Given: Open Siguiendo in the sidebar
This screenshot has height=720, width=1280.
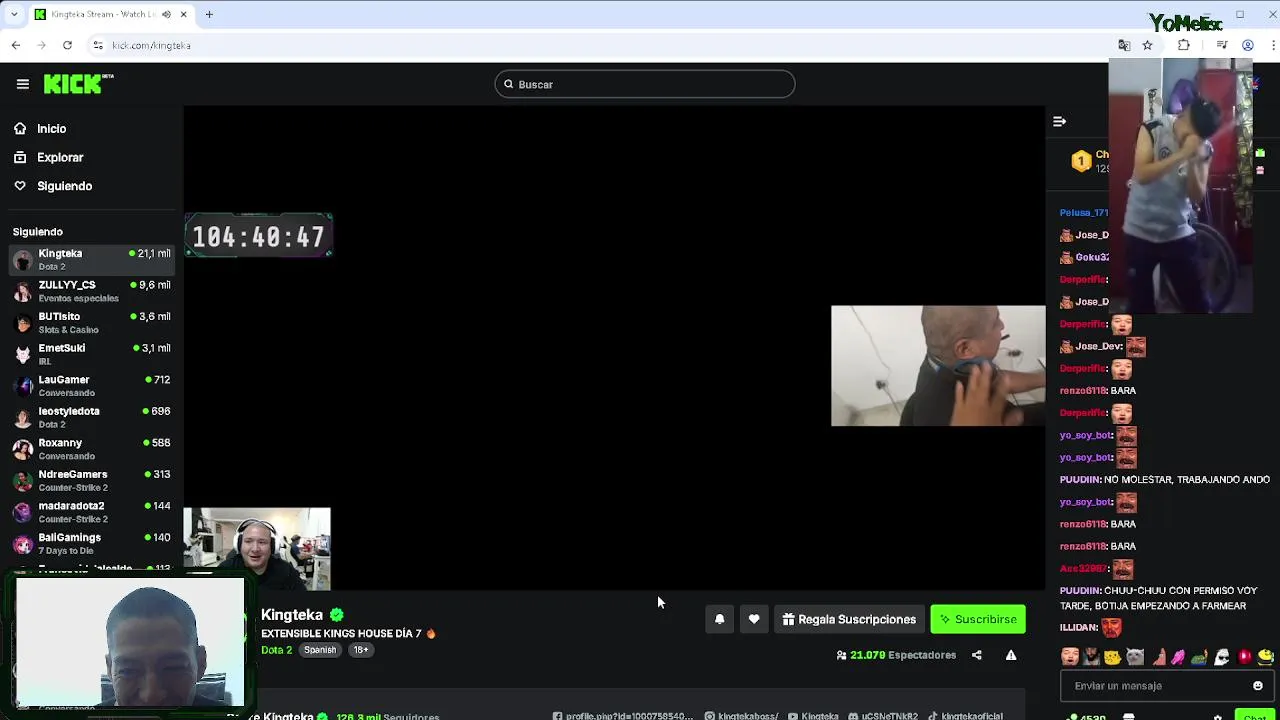Looking at the screenshot, I should [x=52, y=186].
